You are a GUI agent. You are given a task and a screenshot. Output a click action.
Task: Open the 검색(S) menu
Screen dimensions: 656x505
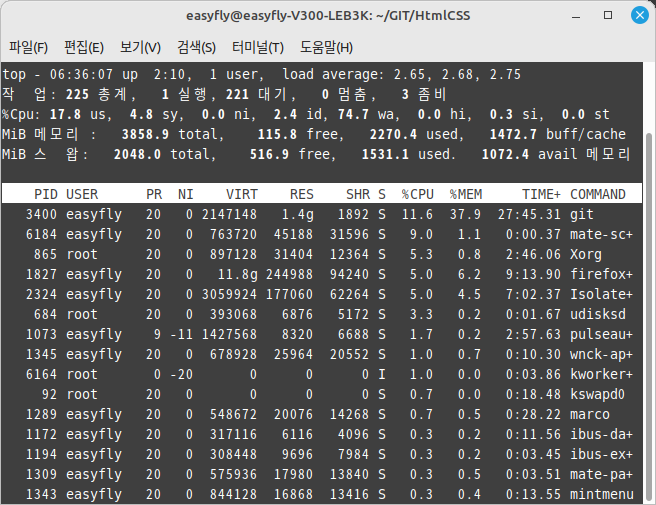coord(196,47)
